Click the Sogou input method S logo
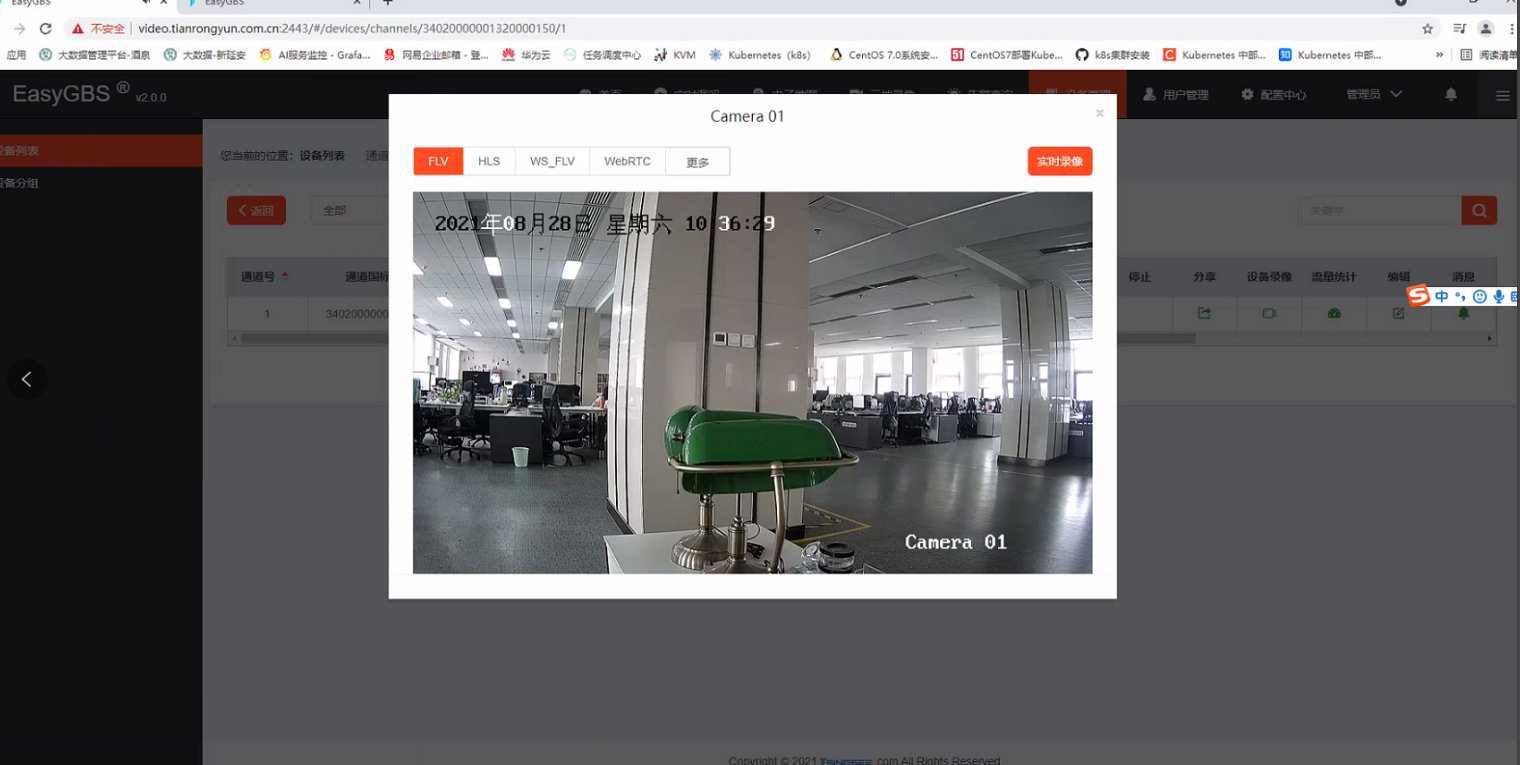This screenshot has width=1520, height=765. [1419, 296]
